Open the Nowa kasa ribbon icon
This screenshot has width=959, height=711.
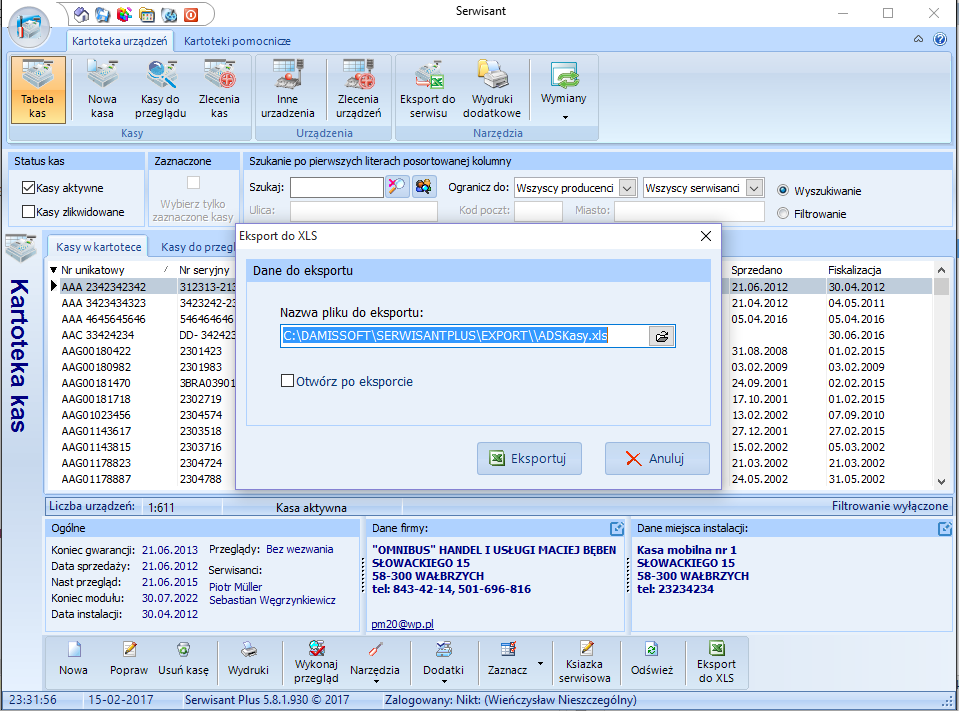[102, 89]
